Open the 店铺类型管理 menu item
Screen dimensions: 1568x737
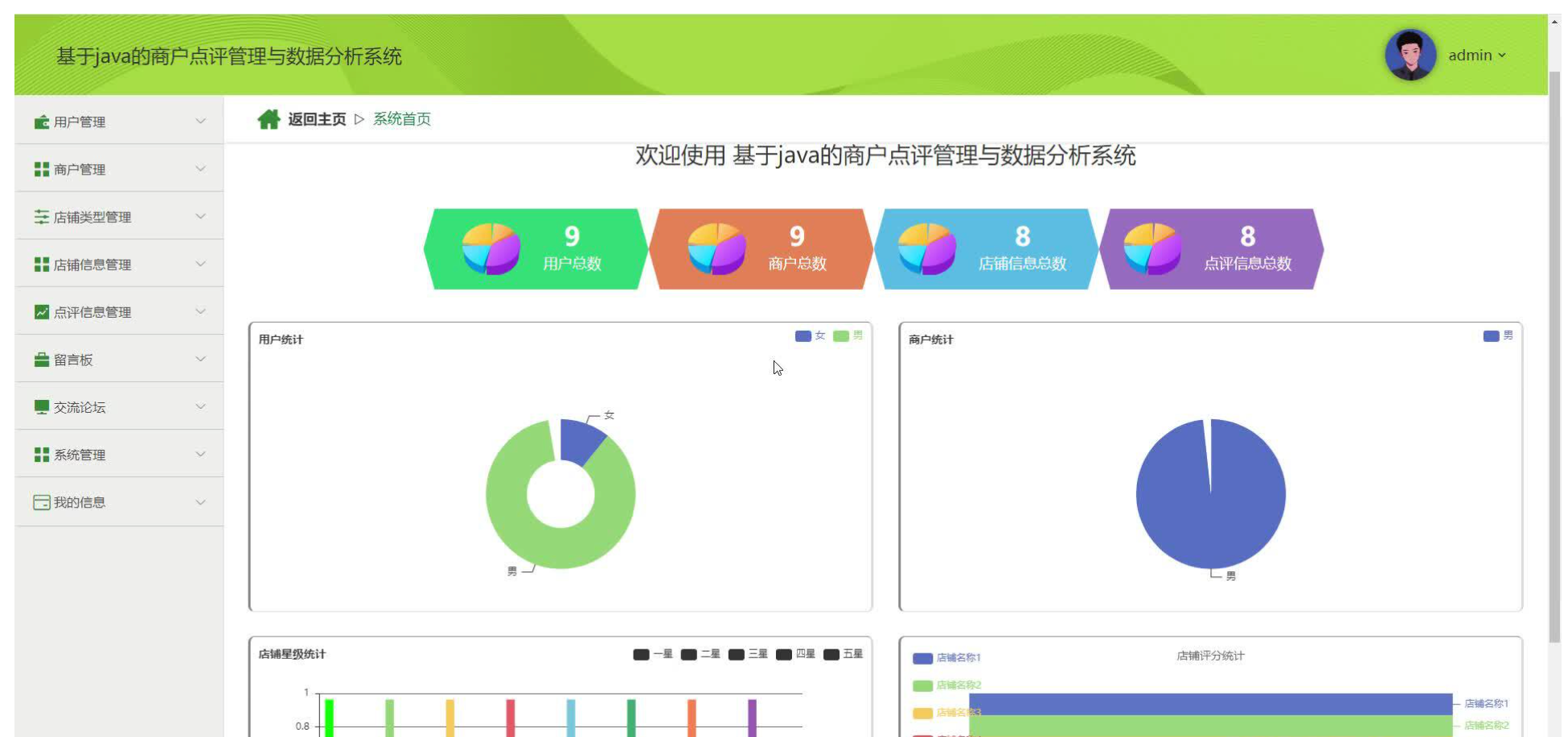119,216
